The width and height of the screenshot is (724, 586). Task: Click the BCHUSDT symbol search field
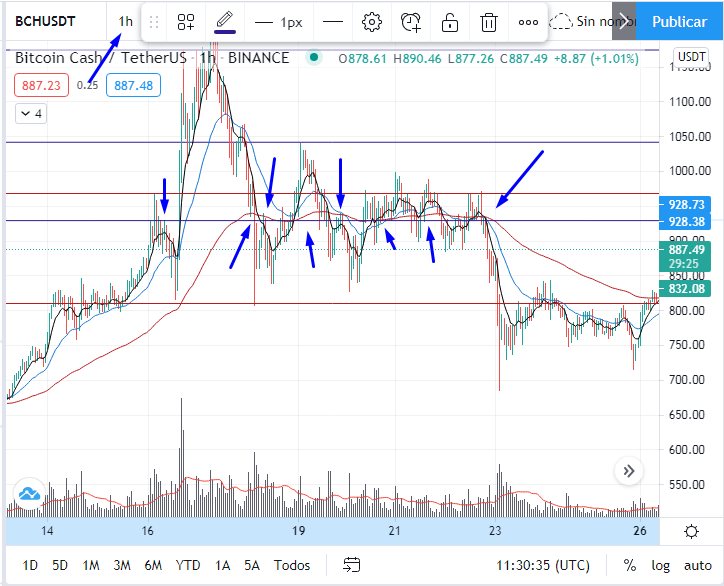(45, 21)
